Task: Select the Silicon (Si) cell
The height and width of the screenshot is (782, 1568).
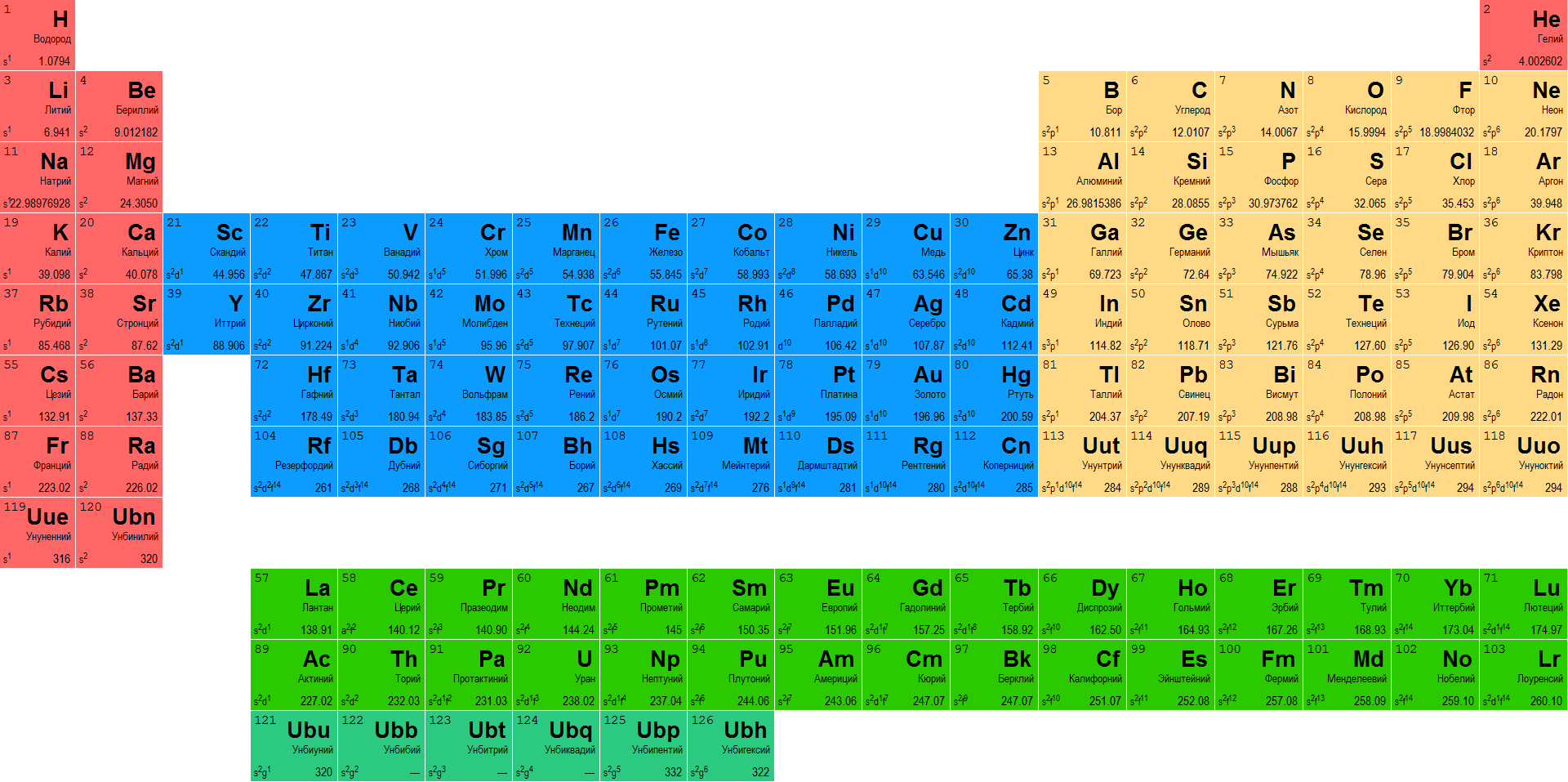Action: (1171, 177)
